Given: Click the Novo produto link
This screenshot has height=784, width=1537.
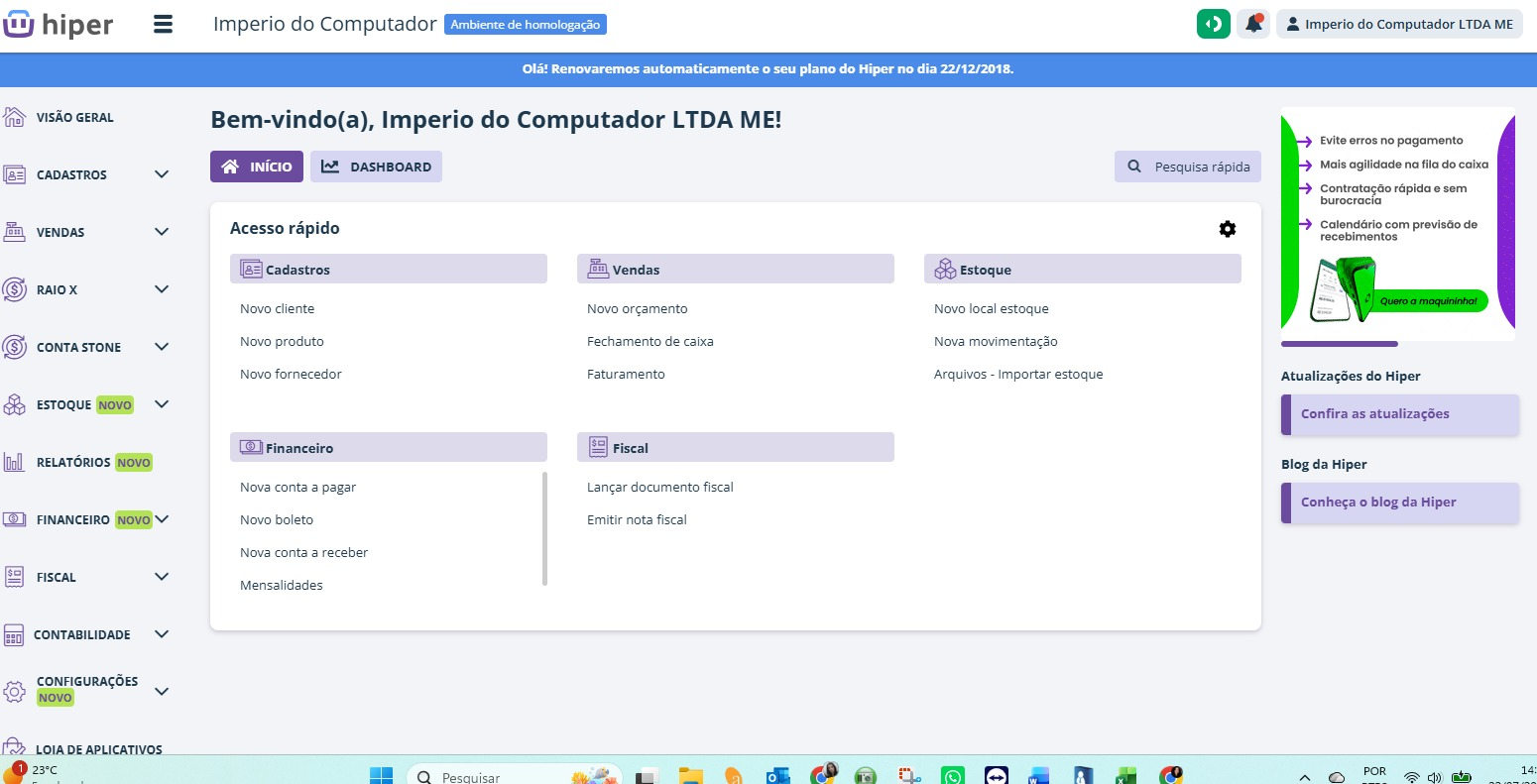Looking at the screenshot, I should coord(282,341).
